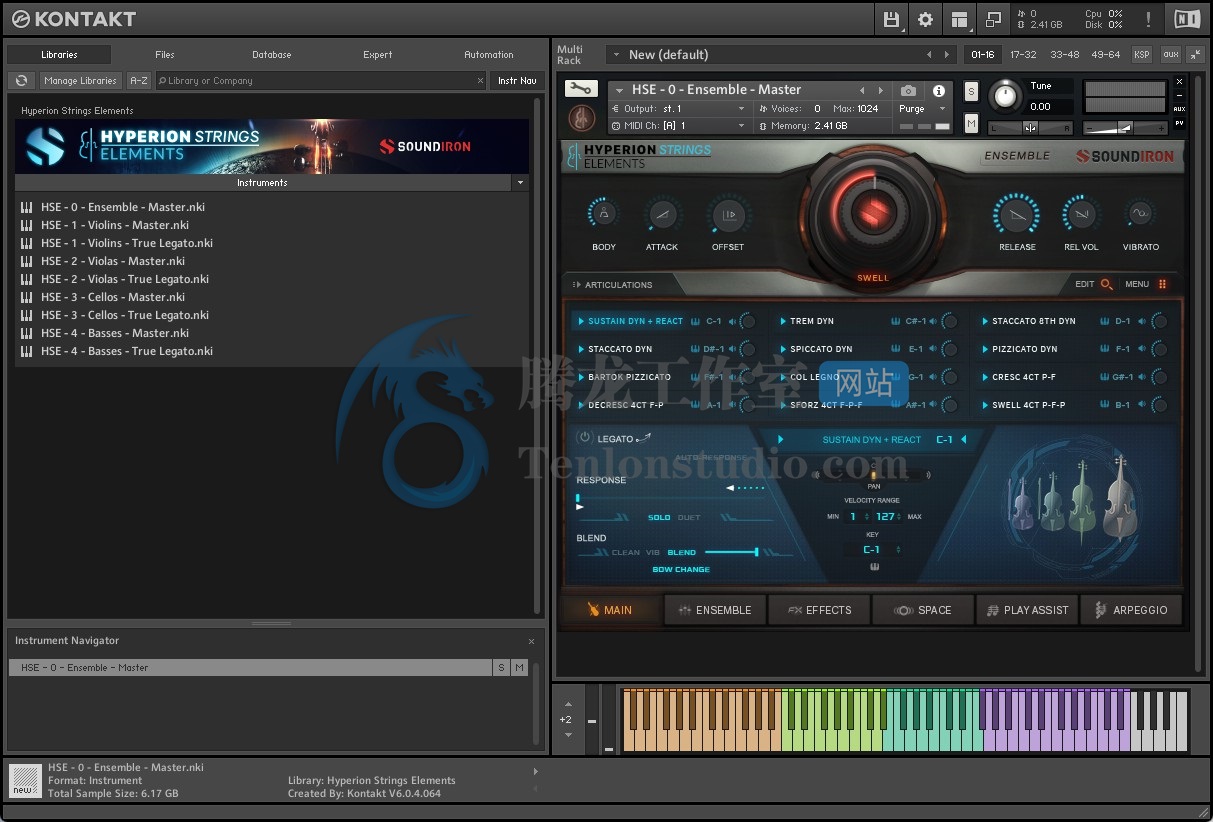
Task: Click the Library or Company search field
Action: (x=320, y=81)
